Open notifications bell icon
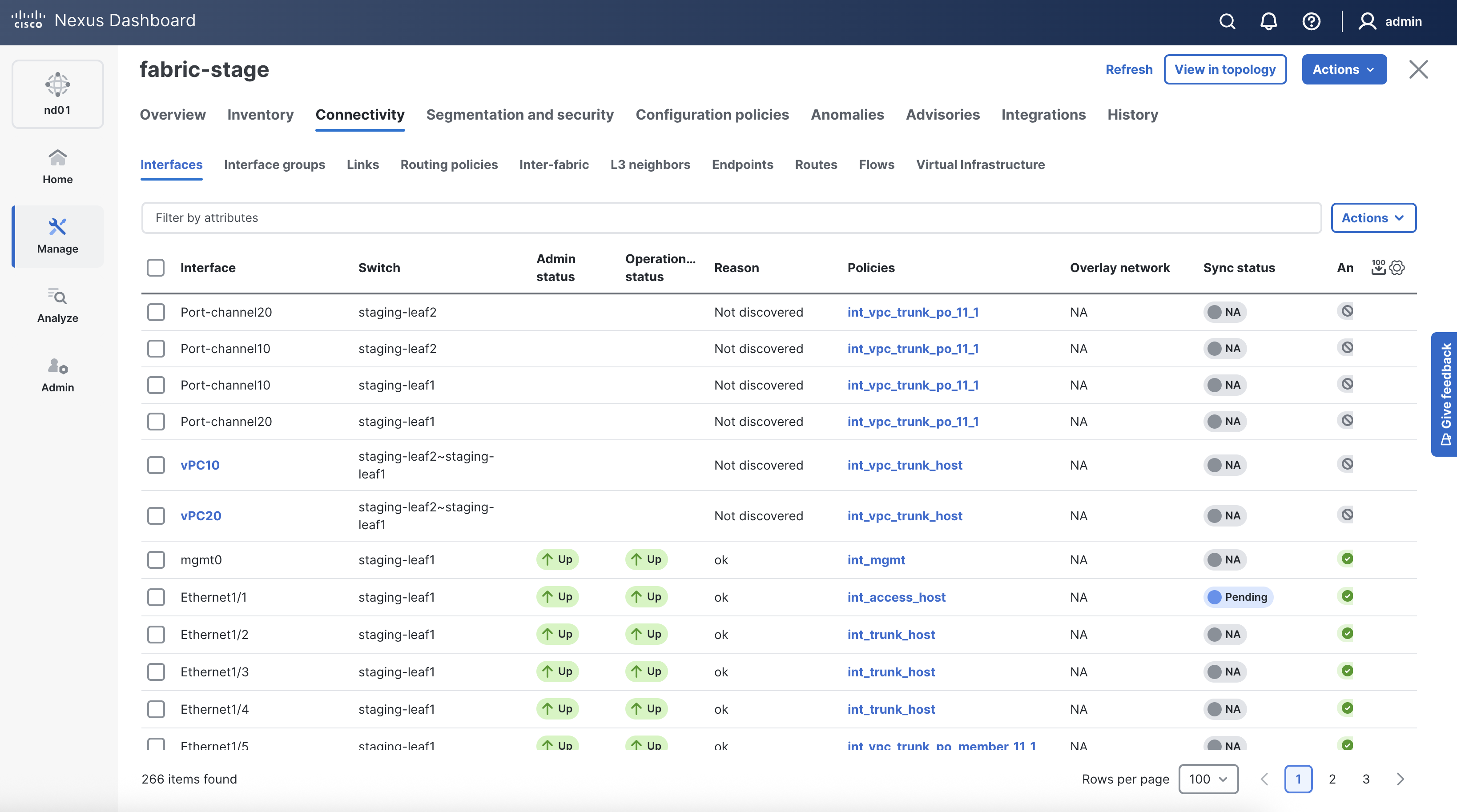The height and width of the screenshot is (812, 1457). 1269,21
